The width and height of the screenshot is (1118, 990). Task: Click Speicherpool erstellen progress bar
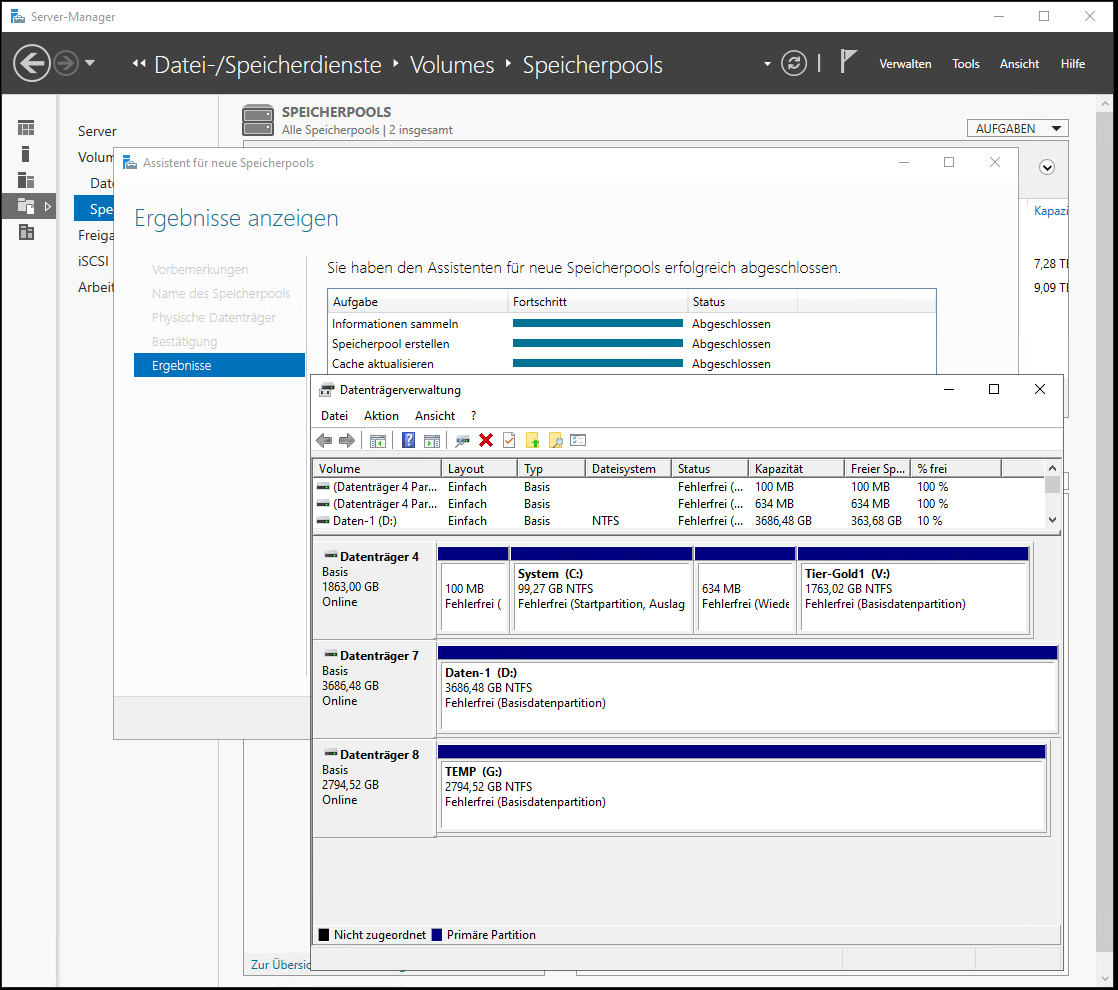click(598, 343)
